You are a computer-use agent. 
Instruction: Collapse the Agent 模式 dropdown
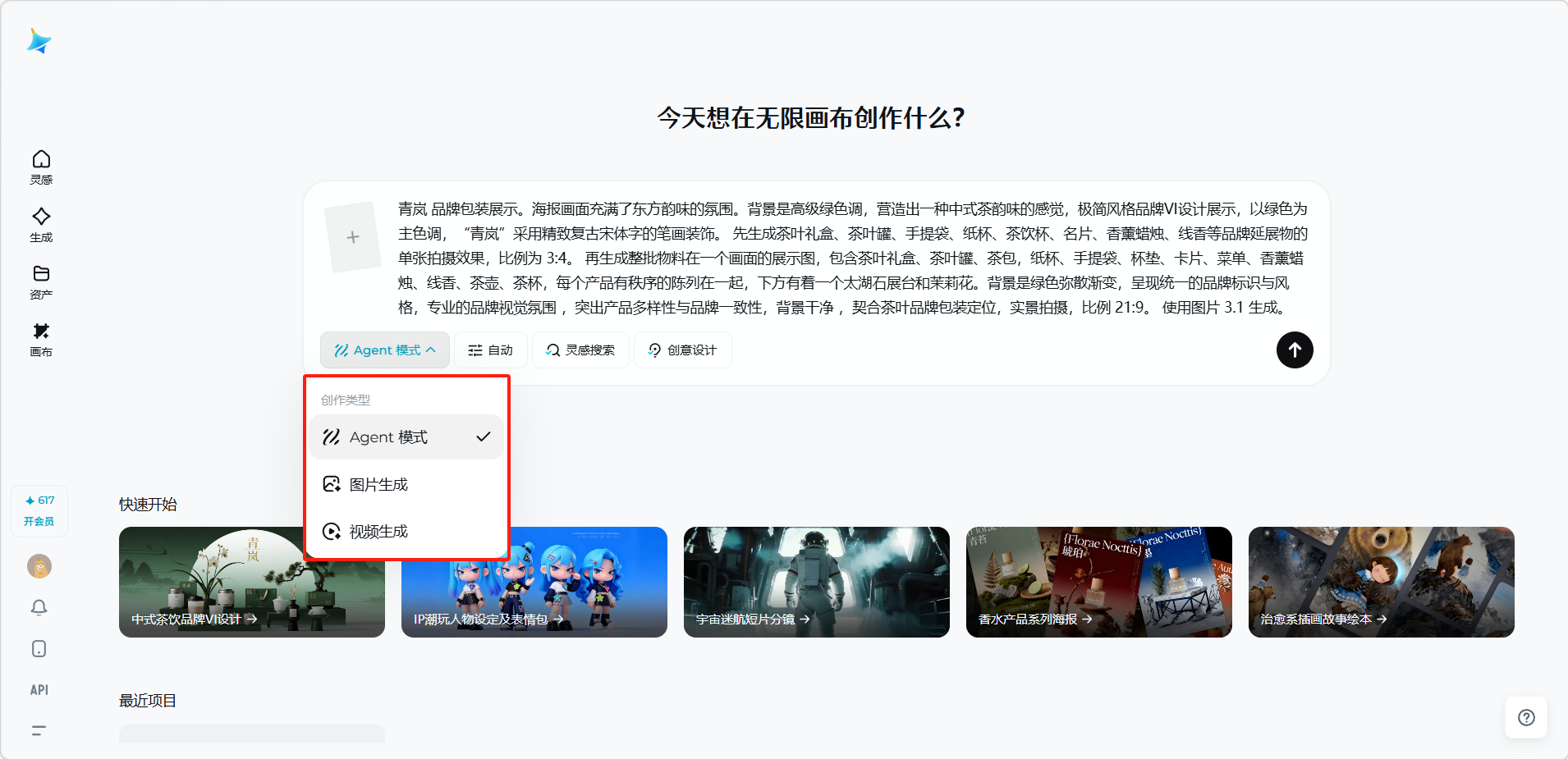[384, 350]
